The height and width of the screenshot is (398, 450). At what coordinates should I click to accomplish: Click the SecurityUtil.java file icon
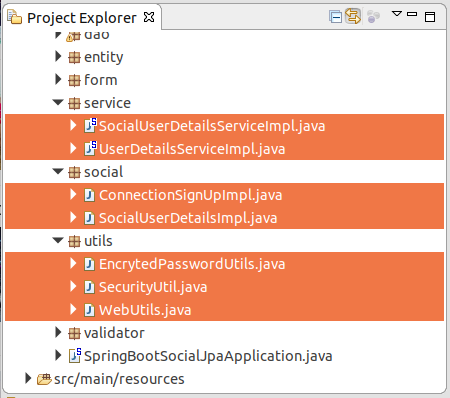pos(89,287)
